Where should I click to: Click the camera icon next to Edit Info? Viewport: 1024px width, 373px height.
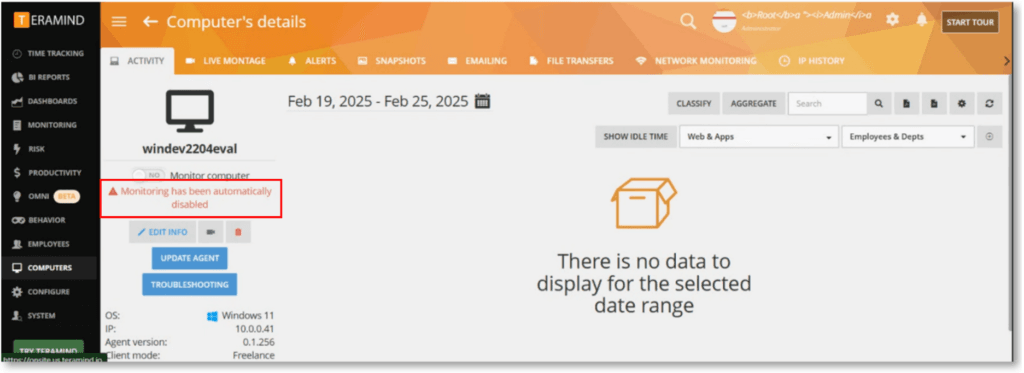[x=210, y=232]
